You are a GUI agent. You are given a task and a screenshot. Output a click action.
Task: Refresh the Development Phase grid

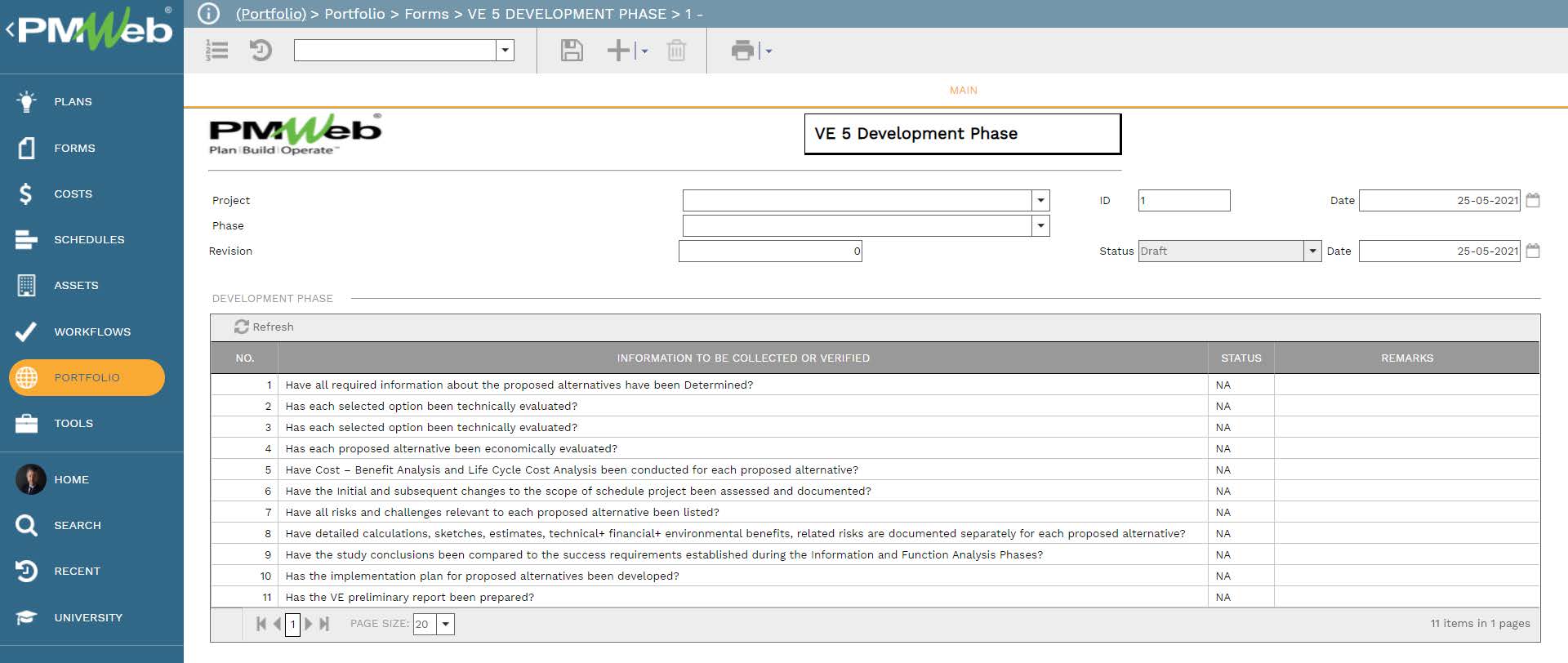click(x=264, y=327)
